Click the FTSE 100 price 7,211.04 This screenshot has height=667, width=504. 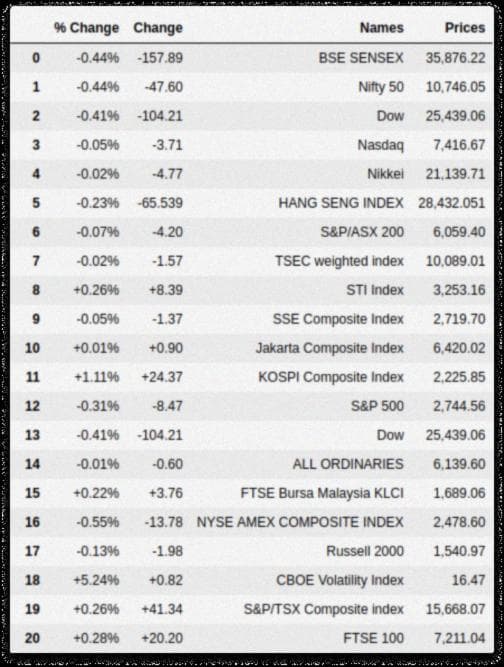pyautogui.click(x=459, y=638)
